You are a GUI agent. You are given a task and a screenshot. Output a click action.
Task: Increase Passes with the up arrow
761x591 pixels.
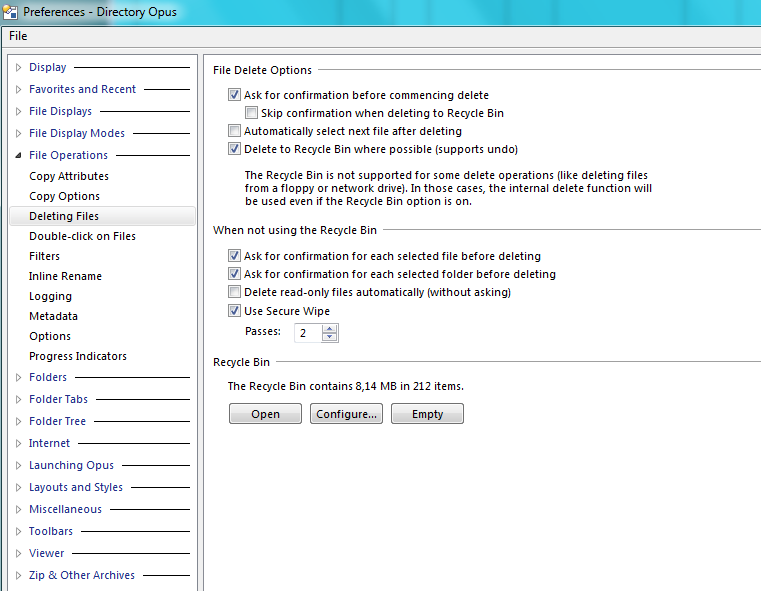(x=330, y=329)
